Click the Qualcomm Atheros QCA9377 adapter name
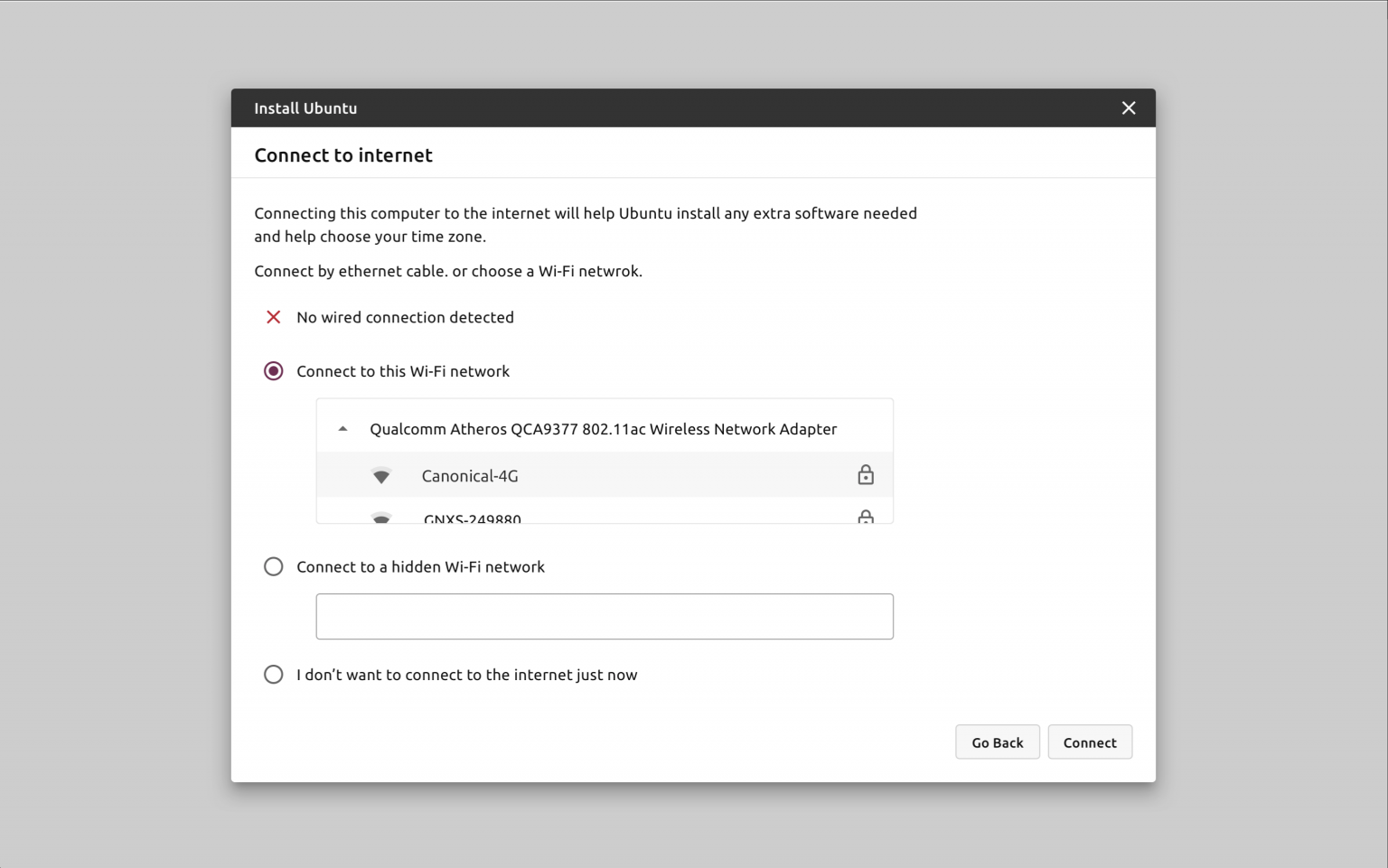 [x=603, y=429]
